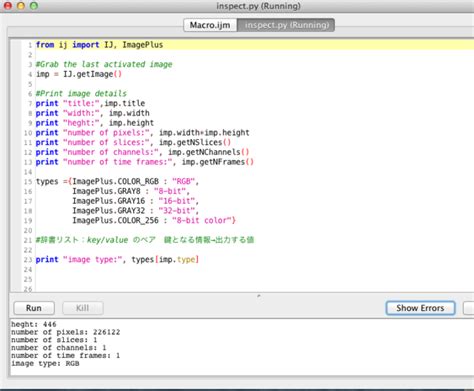Screen dimensions: 474x391
Task: Click line 'ImagePlus.GRAY8 : "8-bit",'
Action: [x=131, y=191]
